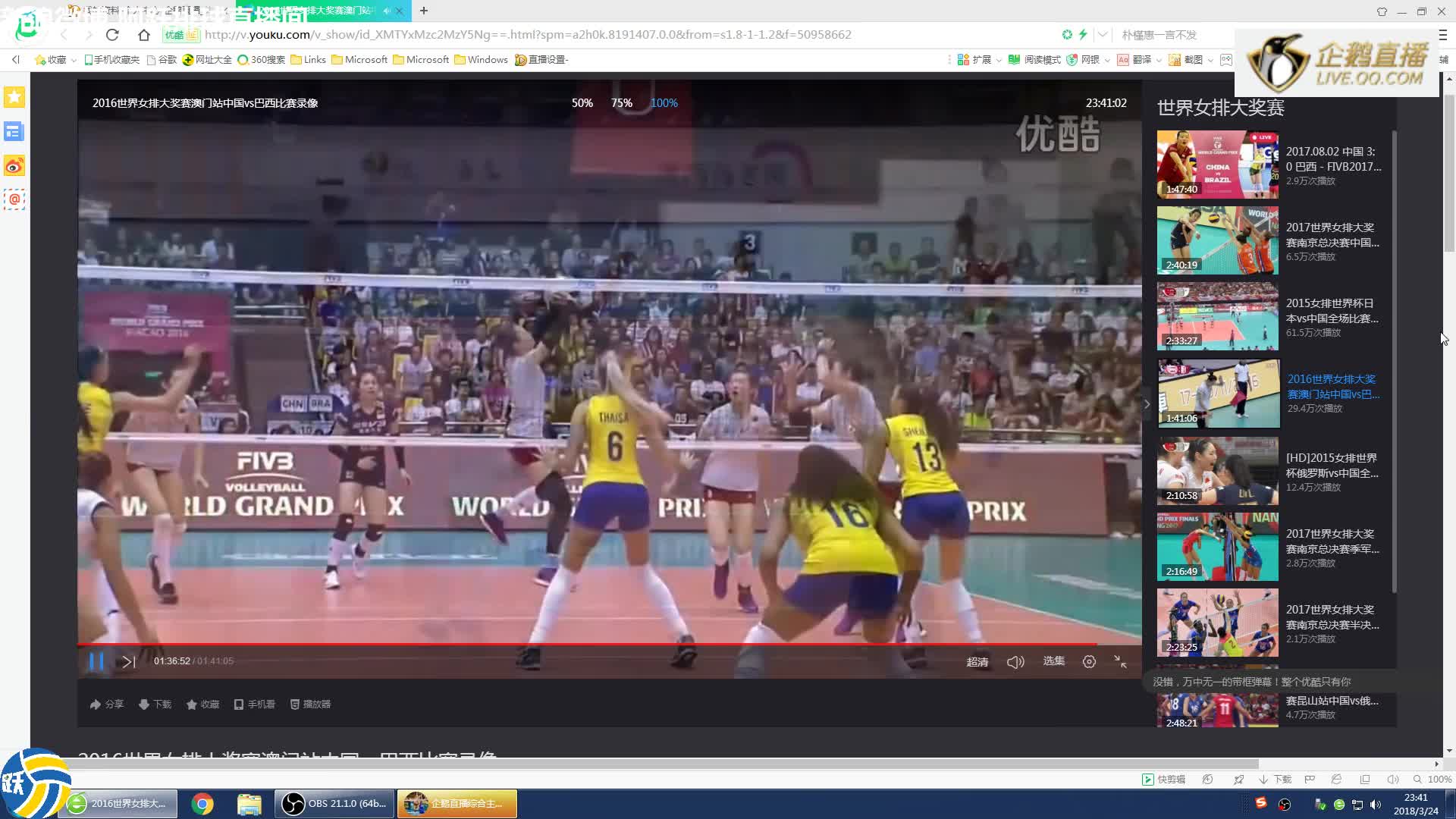Go to the browser home page icon
1456x819 pixels.
[x=144, y=35]
